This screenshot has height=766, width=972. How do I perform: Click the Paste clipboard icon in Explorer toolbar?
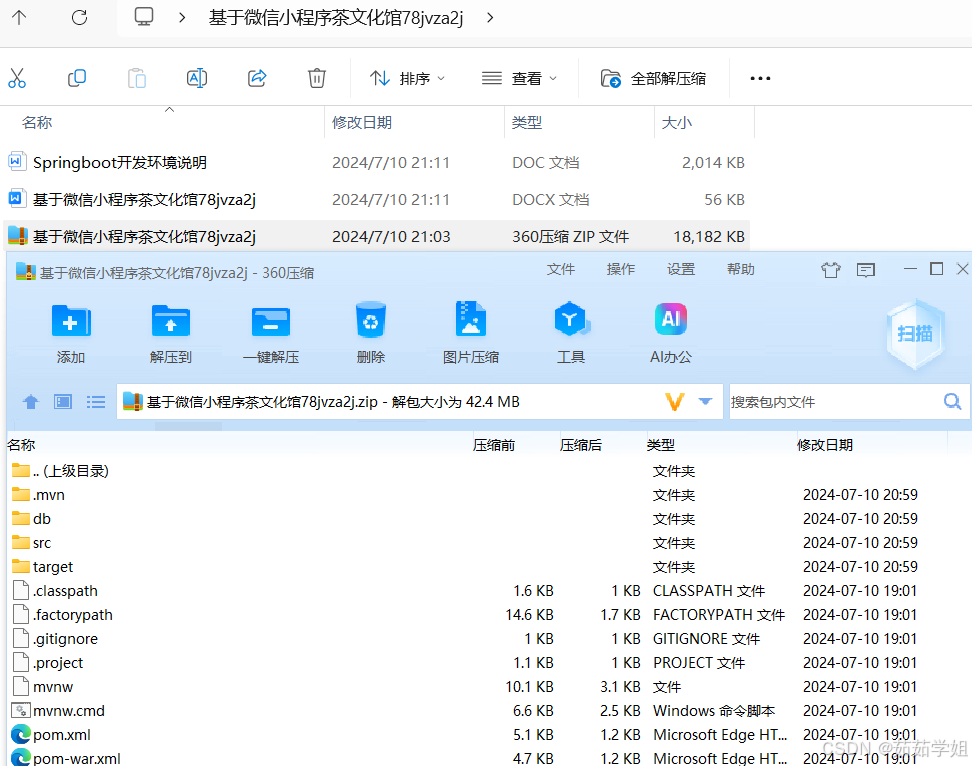point(136,78)
